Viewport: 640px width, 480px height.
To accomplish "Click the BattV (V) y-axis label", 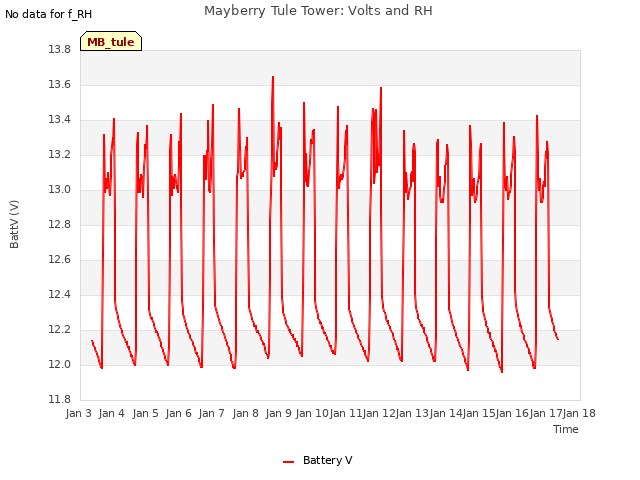I will click(x=14, y=224).
